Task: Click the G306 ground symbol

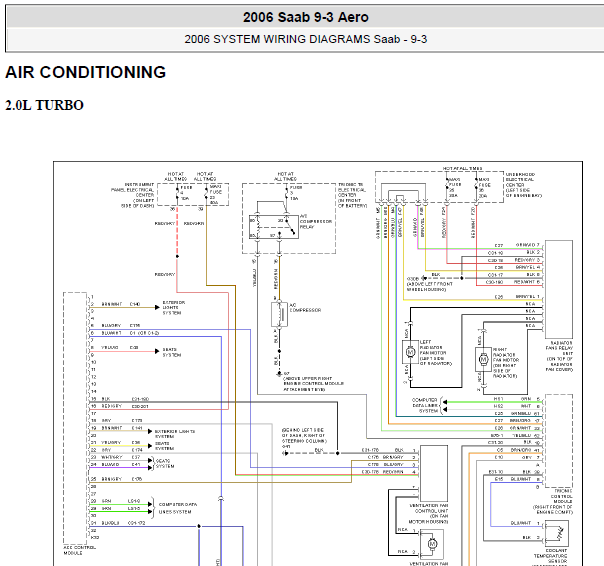Action: pos(424,278)
